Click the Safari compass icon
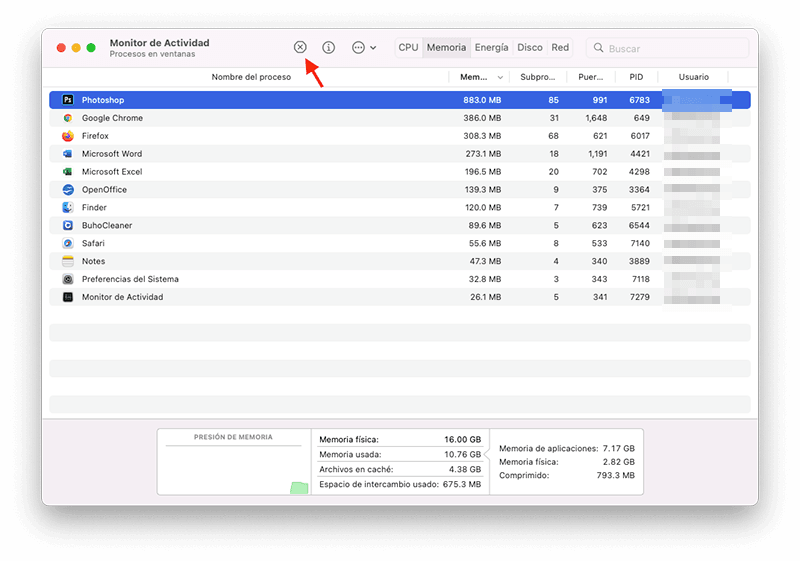The height and width of the screenshot is (561, 800). pyautogui.click(x=68, y=243)
